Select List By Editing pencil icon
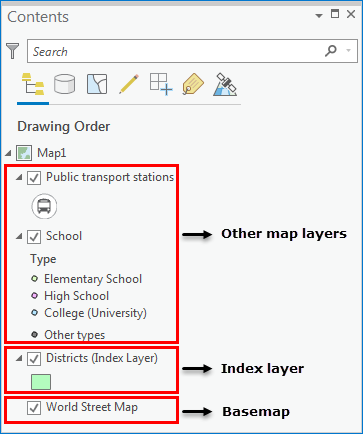This screenshot has width=363, height=434. [129, 84]
